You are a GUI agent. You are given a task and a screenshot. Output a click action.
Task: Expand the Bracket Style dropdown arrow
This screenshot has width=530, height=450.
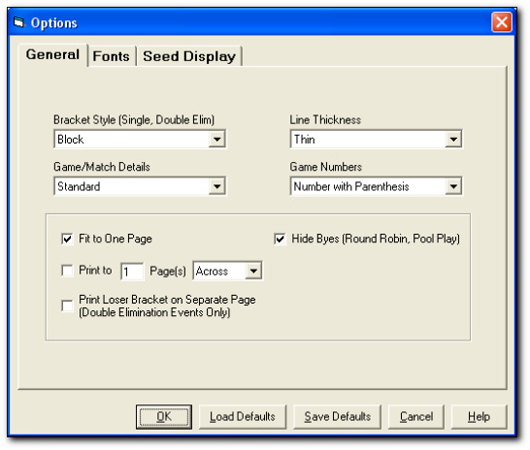[x=217, y=139]
